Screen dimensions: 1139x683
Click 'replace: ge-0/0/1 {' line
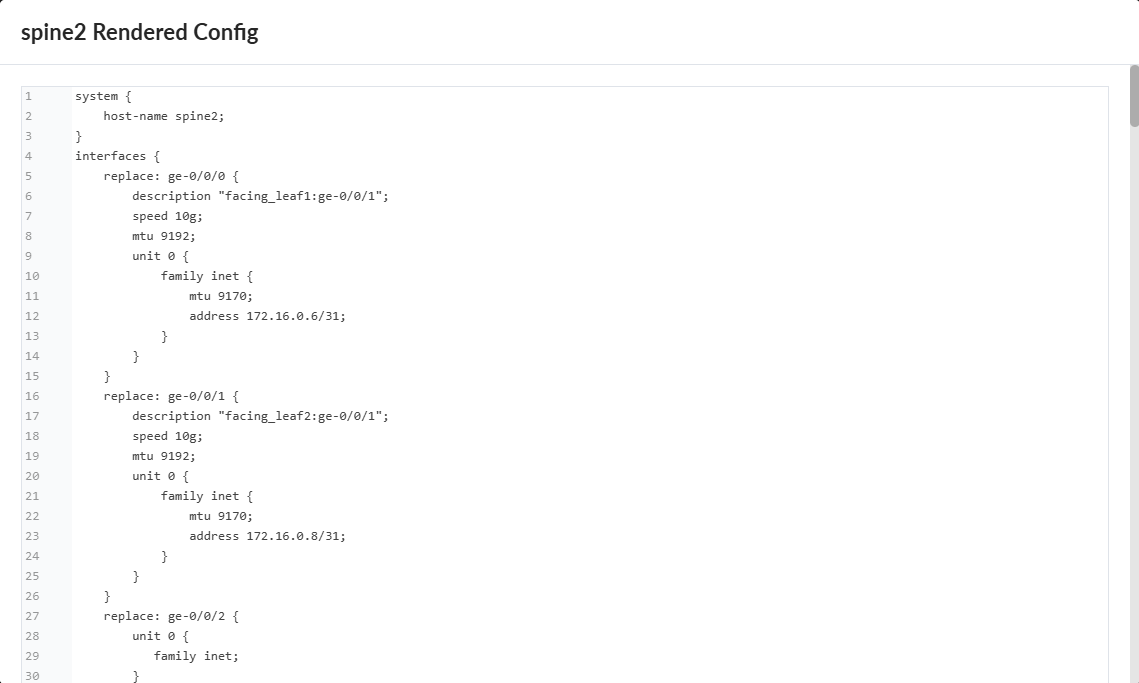pyautogui.click(x=171, y=396)
